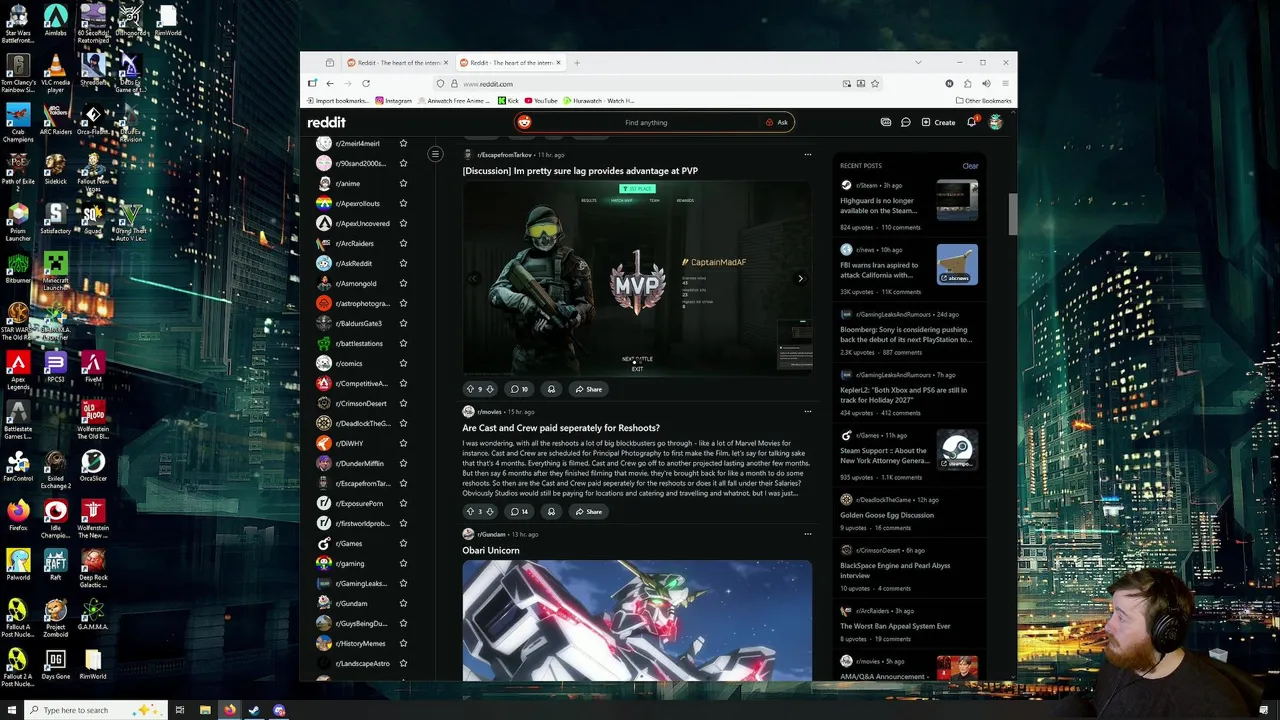Screen dimensions: 1280x720
Task: Show next image in Tarkov post gallery
Action: coord(800,279)
